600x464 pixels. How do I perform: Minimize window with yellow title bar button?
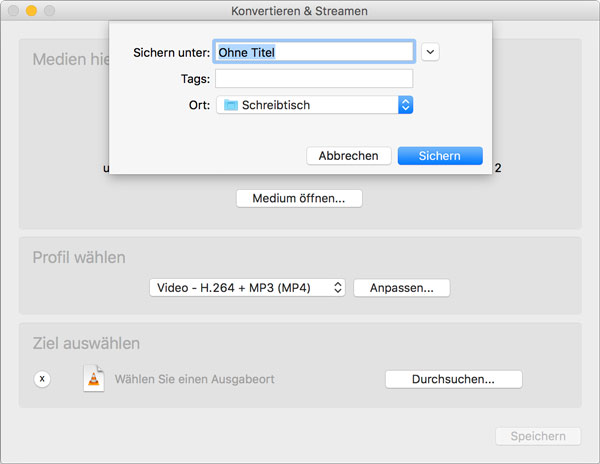31,11
